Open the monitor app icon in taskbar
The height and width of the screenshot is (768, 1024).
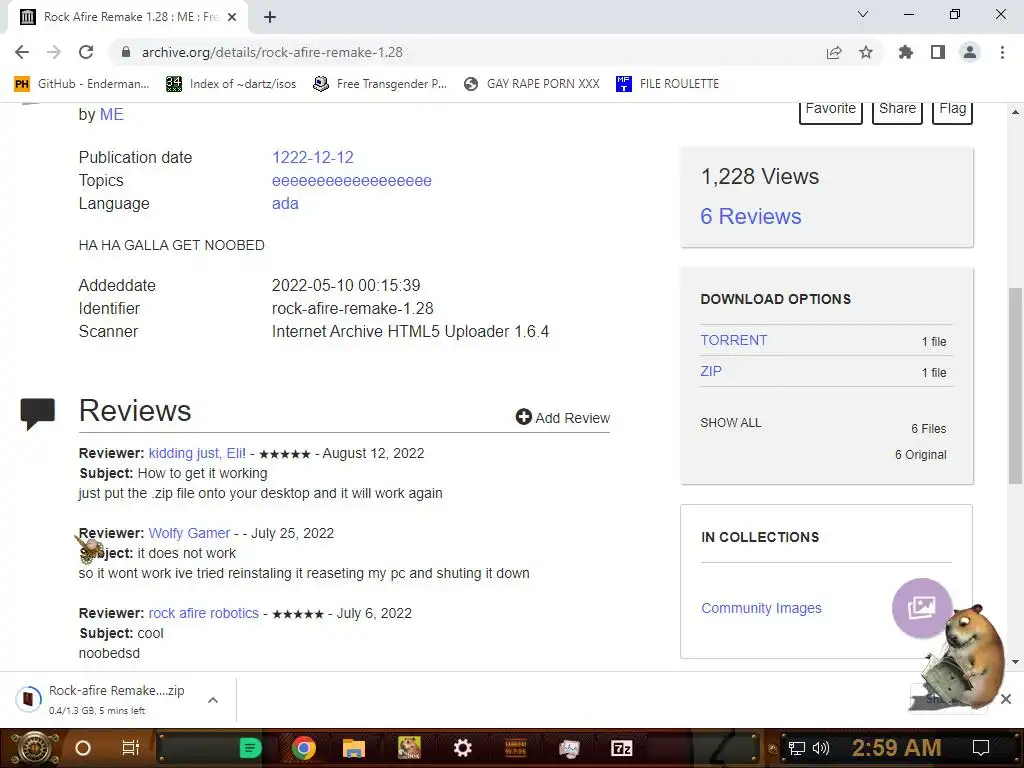569,748
